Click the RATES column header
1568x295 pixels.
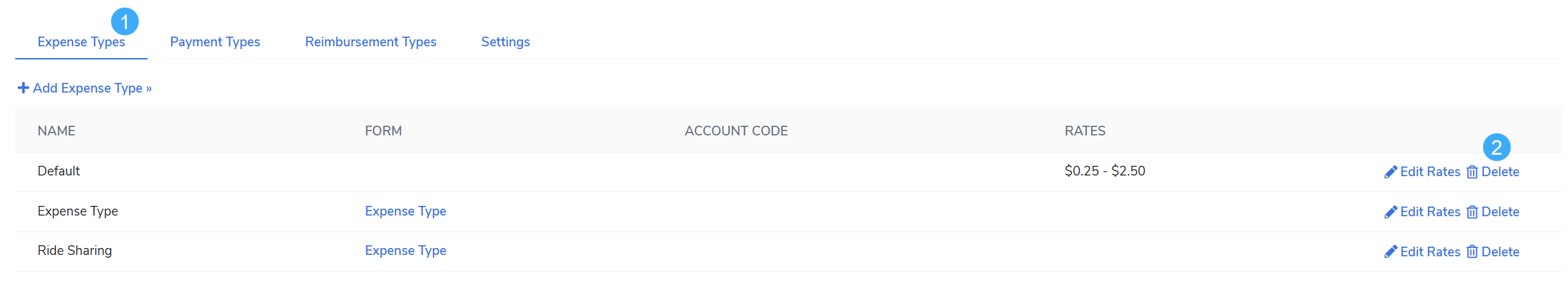pos(1085,131)
